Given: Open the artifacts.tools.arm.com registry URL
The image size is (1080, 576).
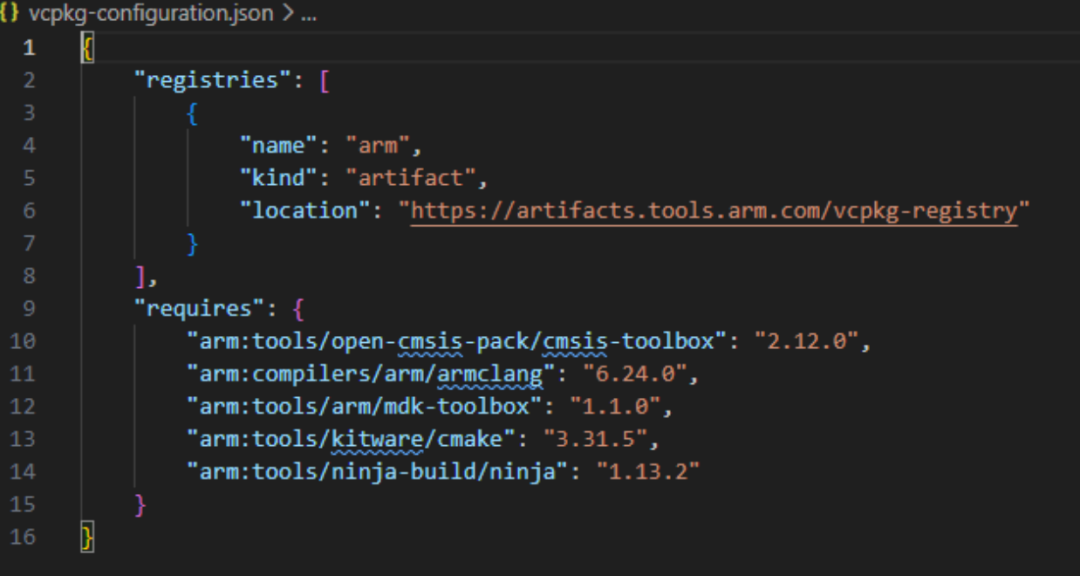Looking at the screenshot, I should click(714, 211).
